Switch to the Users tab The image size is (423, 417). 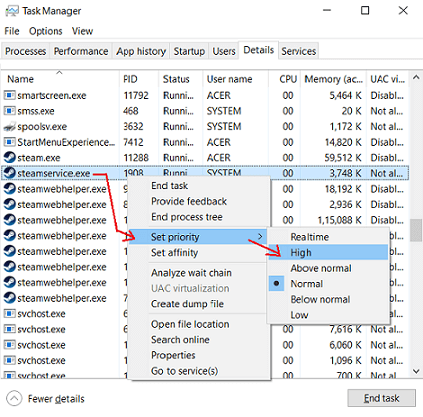click(x=224, y=51)
